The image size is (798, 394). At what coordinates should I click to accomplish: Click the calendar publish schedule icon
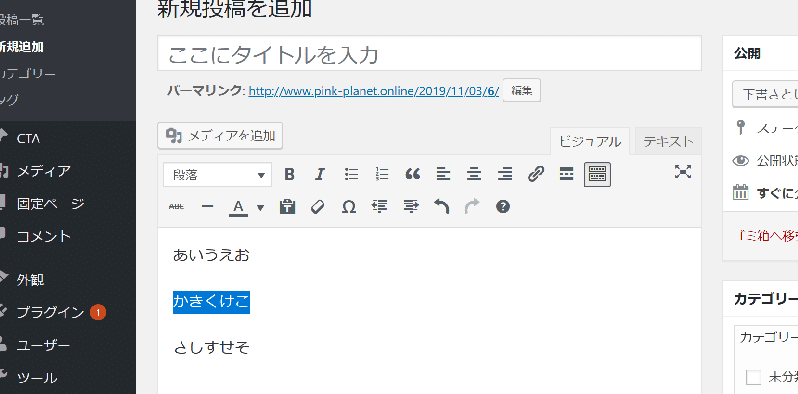click(x=740, y=192)
